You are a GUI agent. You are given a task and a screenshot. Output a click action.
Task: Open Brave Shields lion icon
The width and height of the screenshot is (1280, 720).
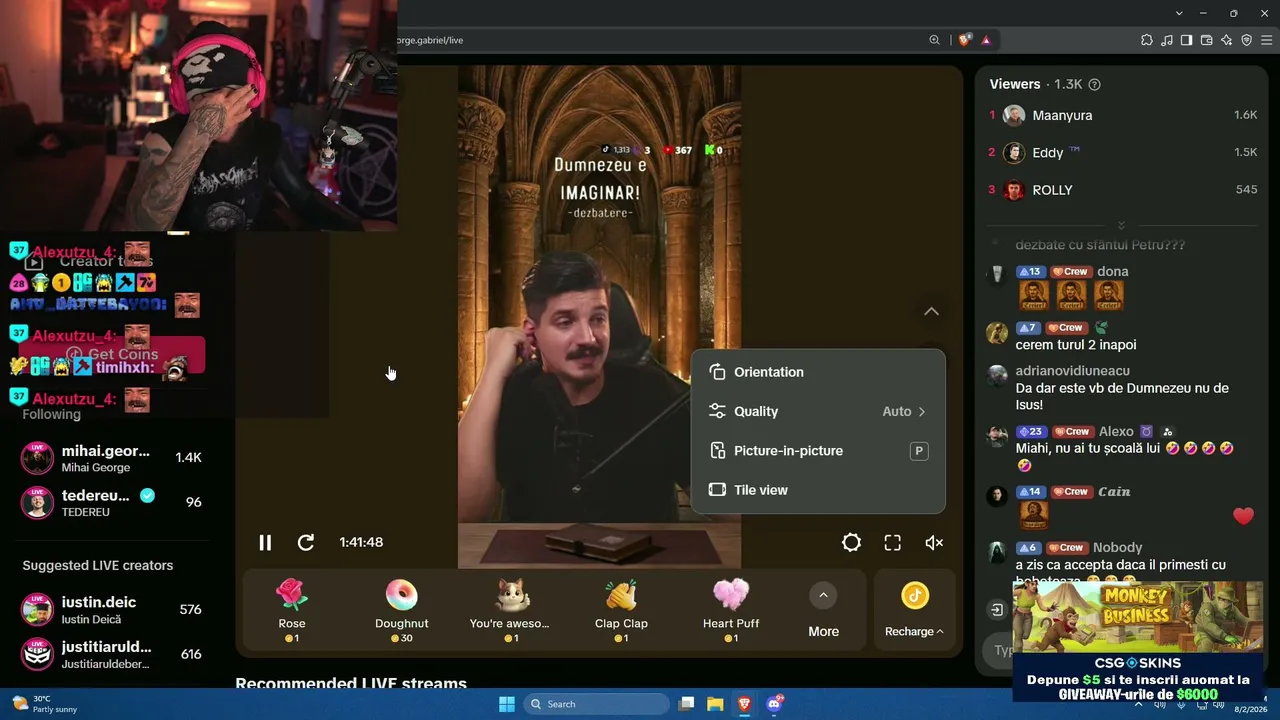coord(964,40)
